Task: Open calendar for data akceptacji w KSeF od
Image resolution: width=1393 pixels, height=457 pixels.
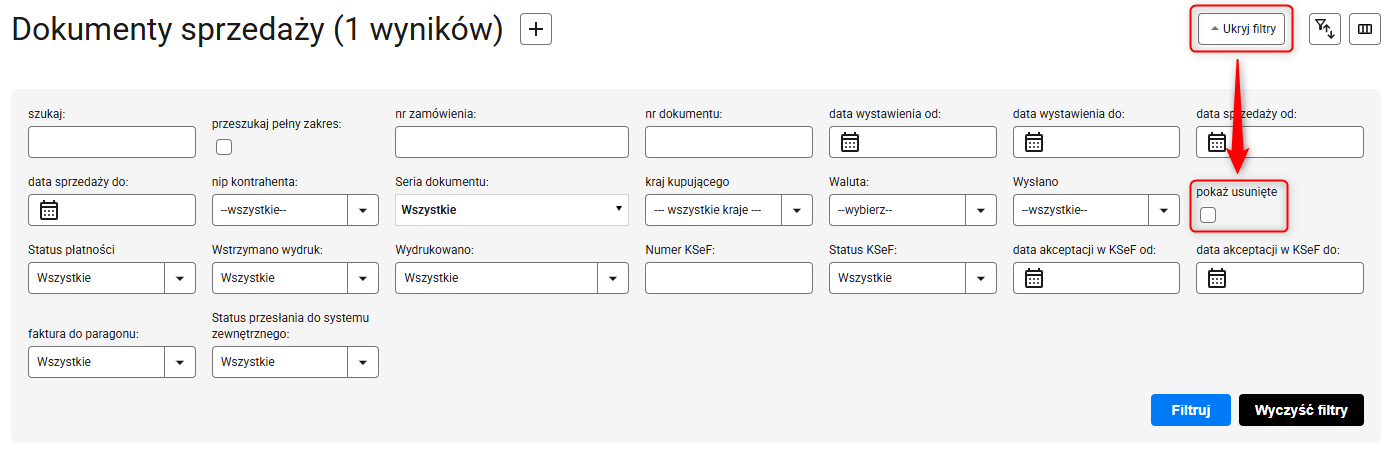Action: [x=1034, y=278]
